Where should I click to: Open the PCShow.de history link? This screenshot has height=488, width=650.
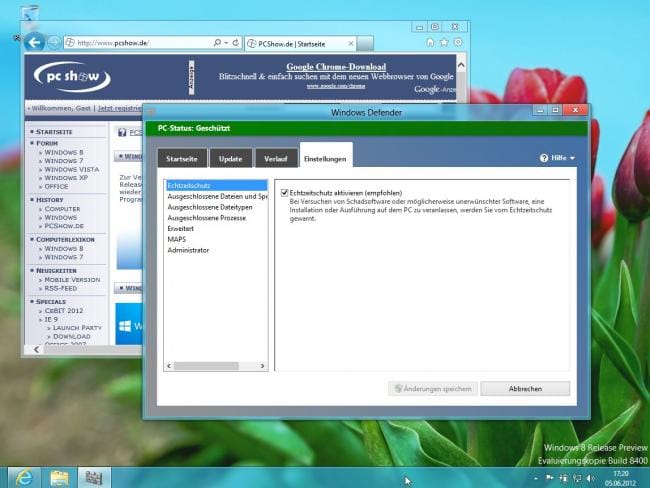[64, 226]
